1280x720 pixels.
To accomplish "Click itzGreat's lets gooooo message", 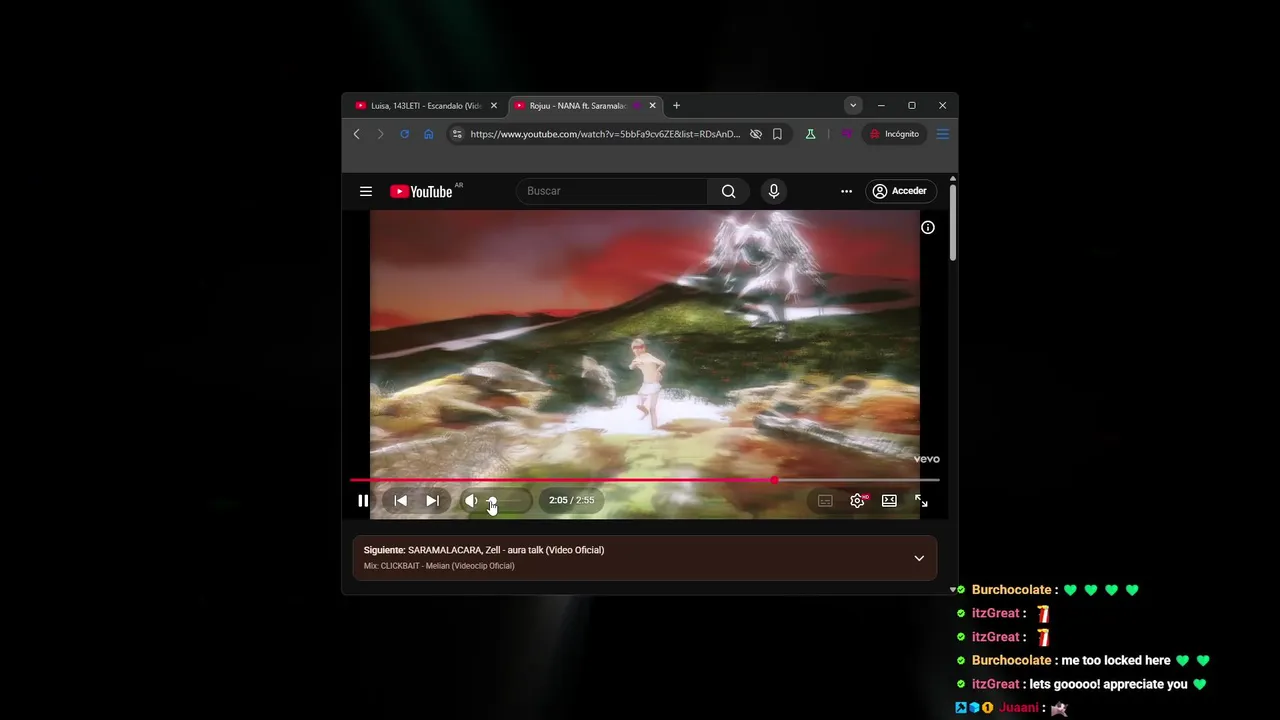I will click(1110, 684).
